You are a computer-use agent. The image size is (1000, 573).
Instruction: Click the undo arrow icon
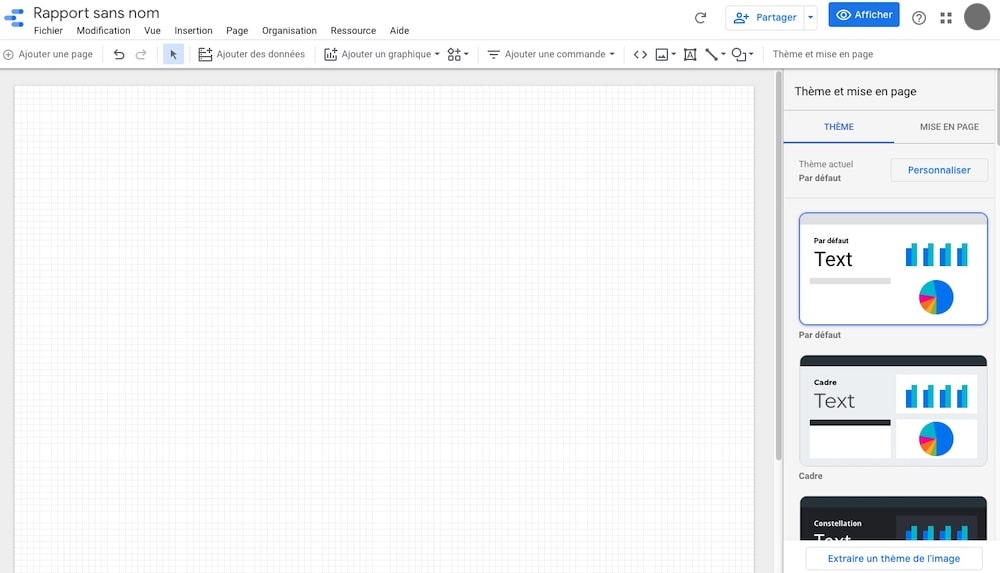point(119,54)
